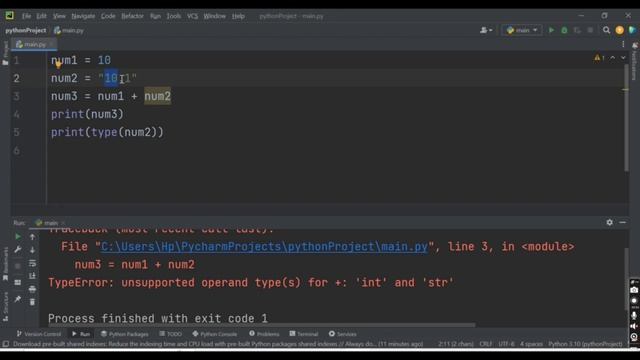Open Search Everywhere magnifier icon
640x360 pixels.
click(607, 30)
